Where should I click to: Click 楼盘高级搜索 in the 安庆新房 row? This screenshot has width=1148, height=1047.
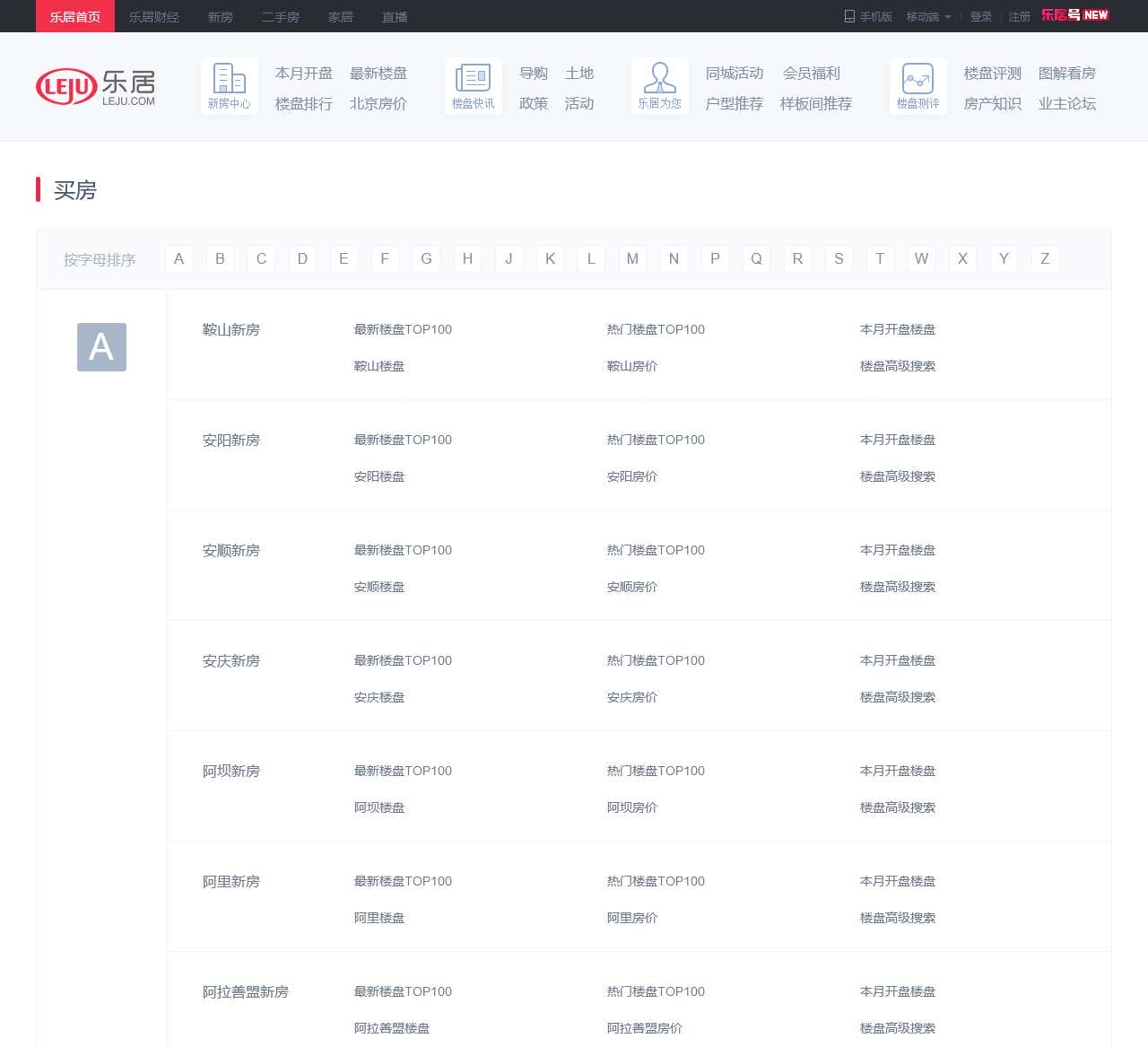click(x=897, y=697)
